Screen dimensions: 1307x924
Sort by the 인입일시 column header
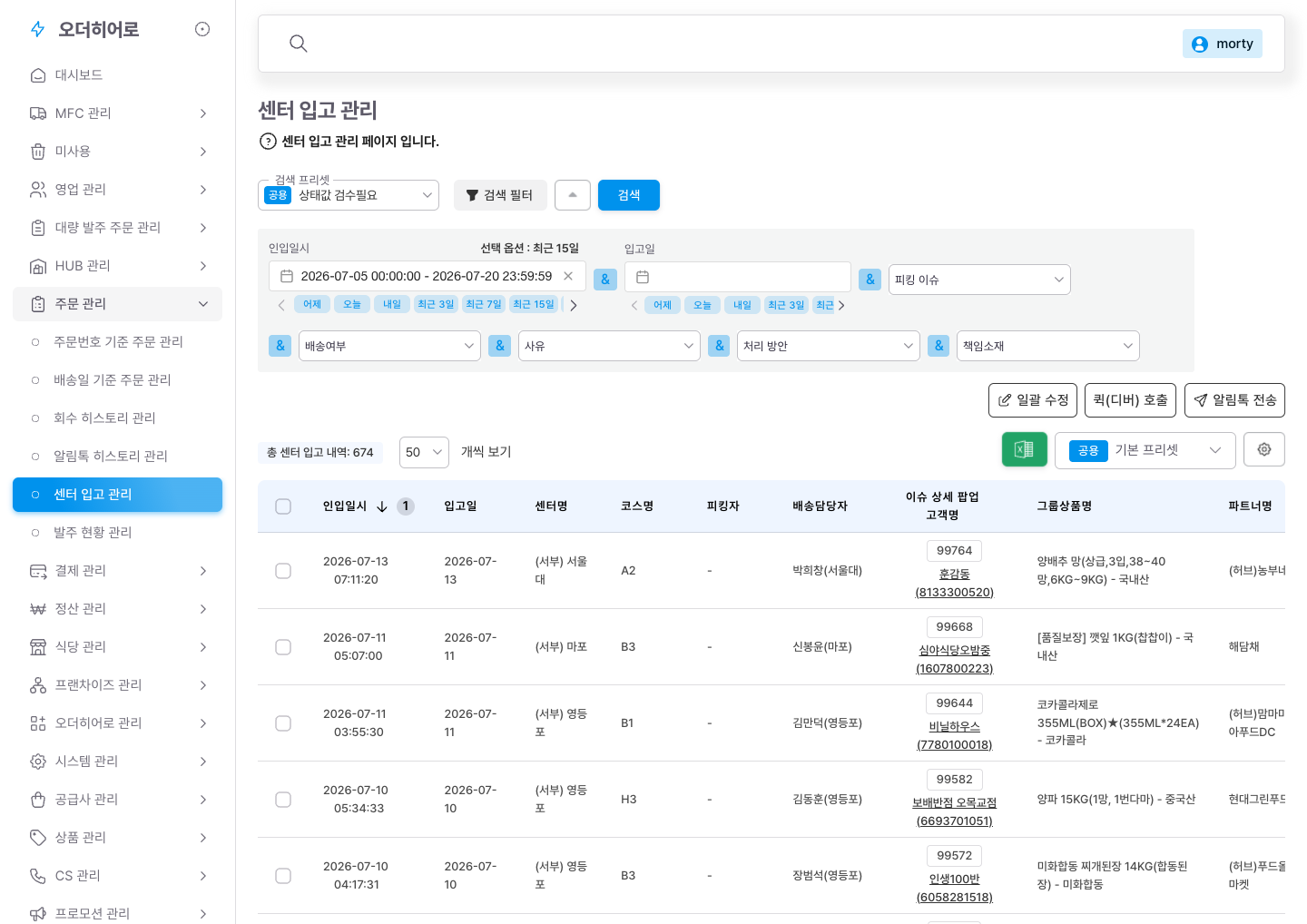coord(345,506)
